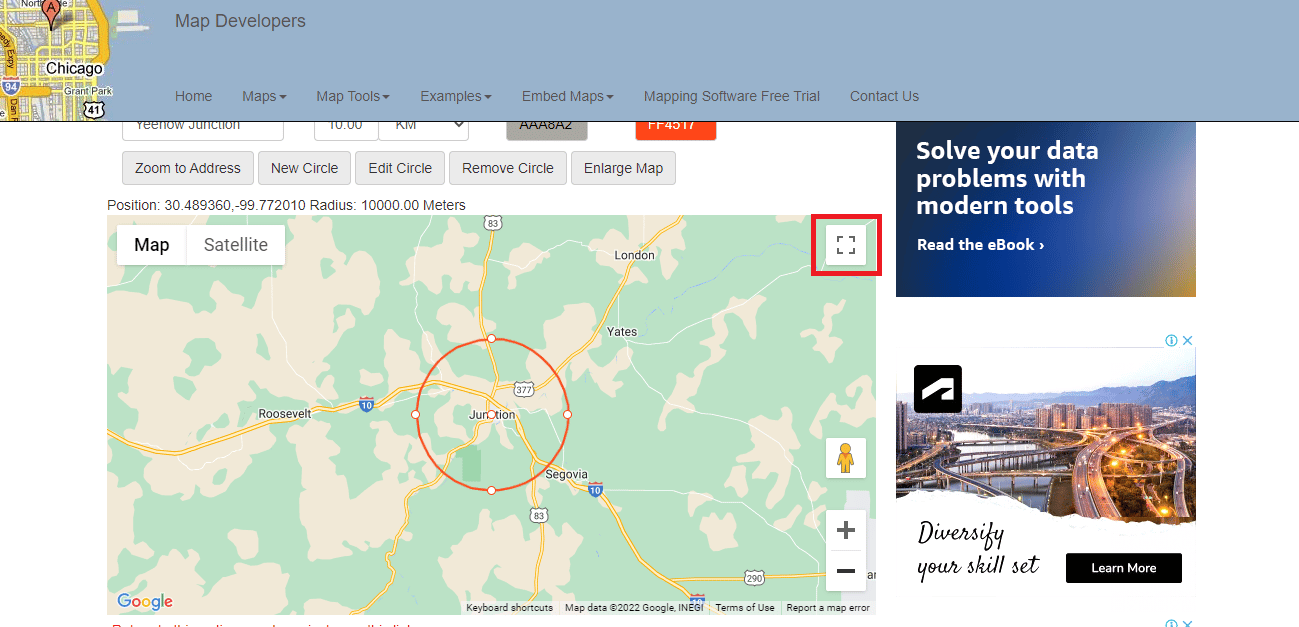
Task: Click the Google logo on the map
Action: click(x=143, y=601)
